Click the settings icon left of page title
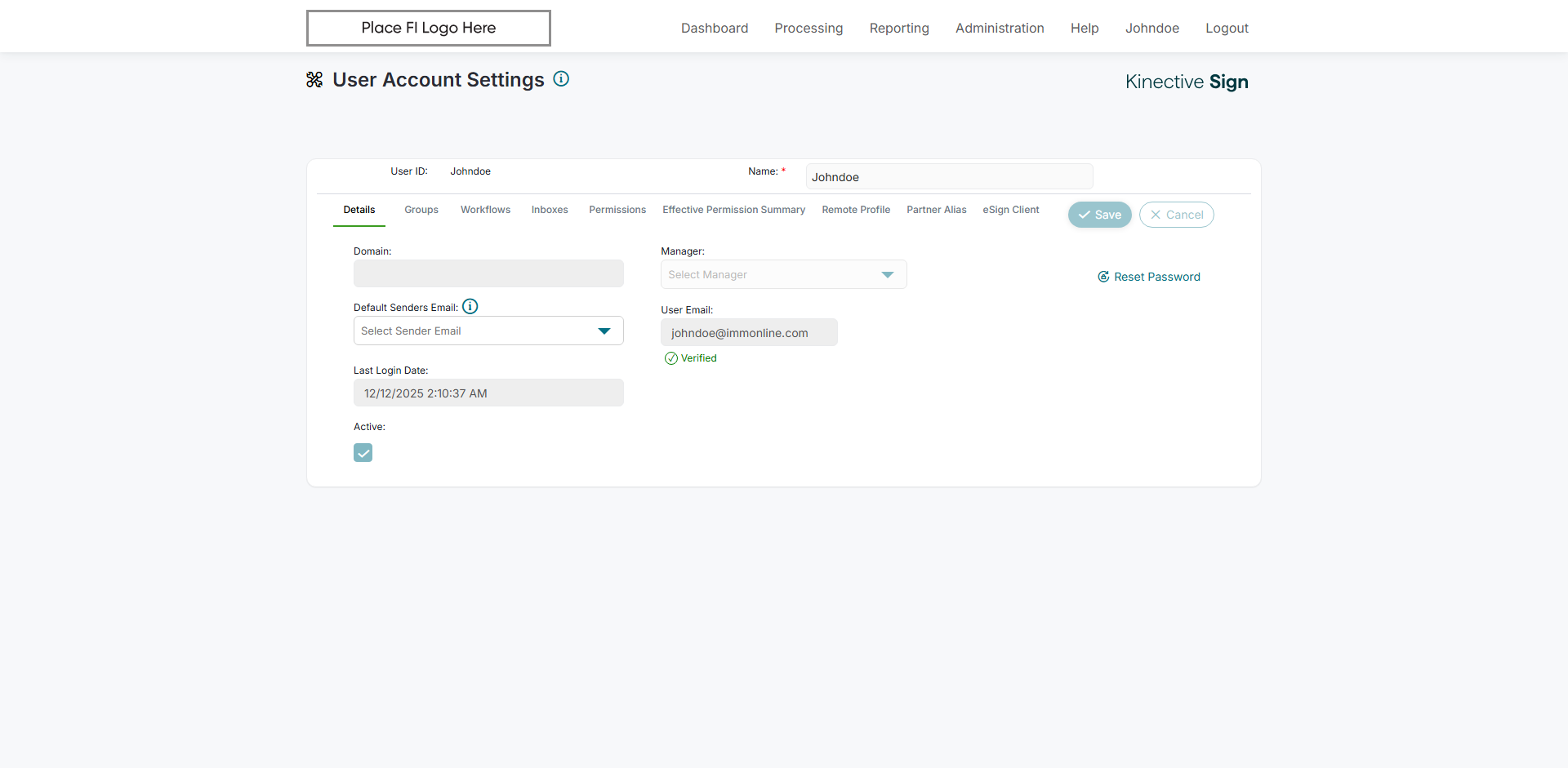Screen dimensions: 1568x768 pos(314,80)
